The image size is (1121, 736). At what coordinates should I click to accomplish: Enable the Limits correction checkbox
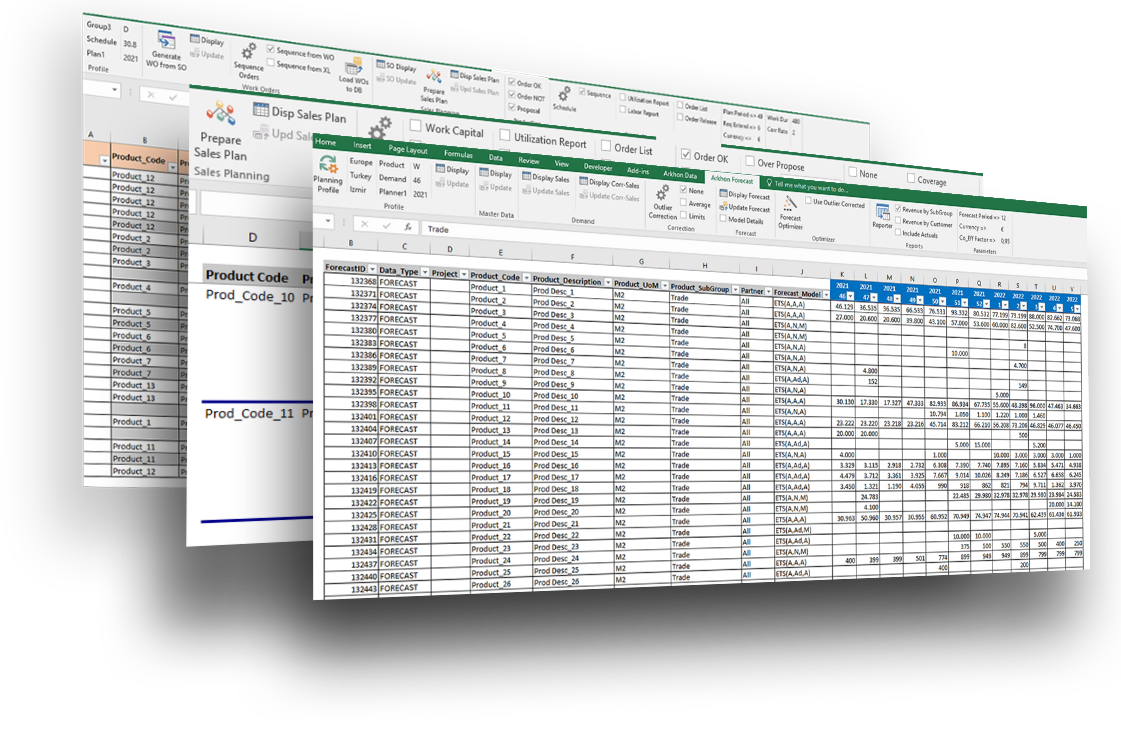[x=683, y=215]
